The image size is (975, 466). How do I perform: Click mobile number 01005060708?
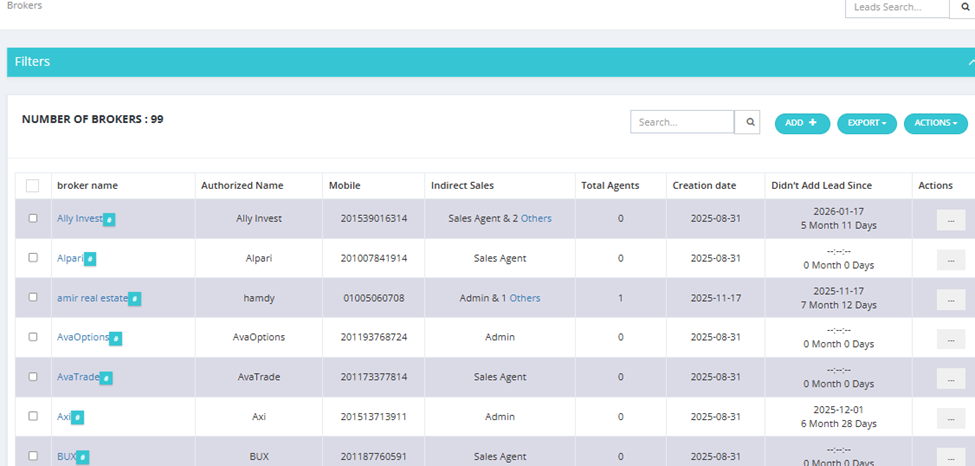click(x=374, y=298)
